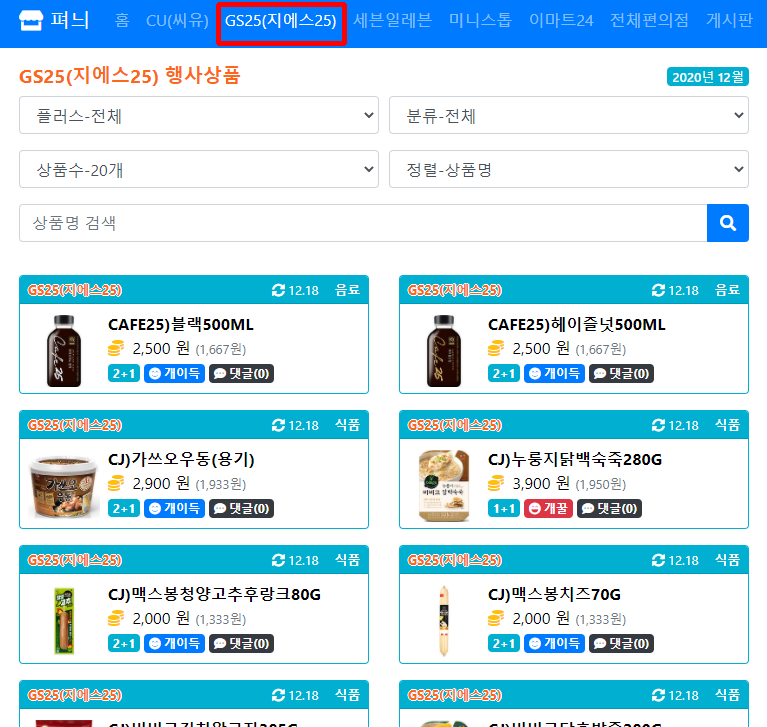The height and width of the screenshot is (727, 767).
Task: Click 개이득 badge on CJ)가쓰오우동(용기)
Action: tap(175, 509)
